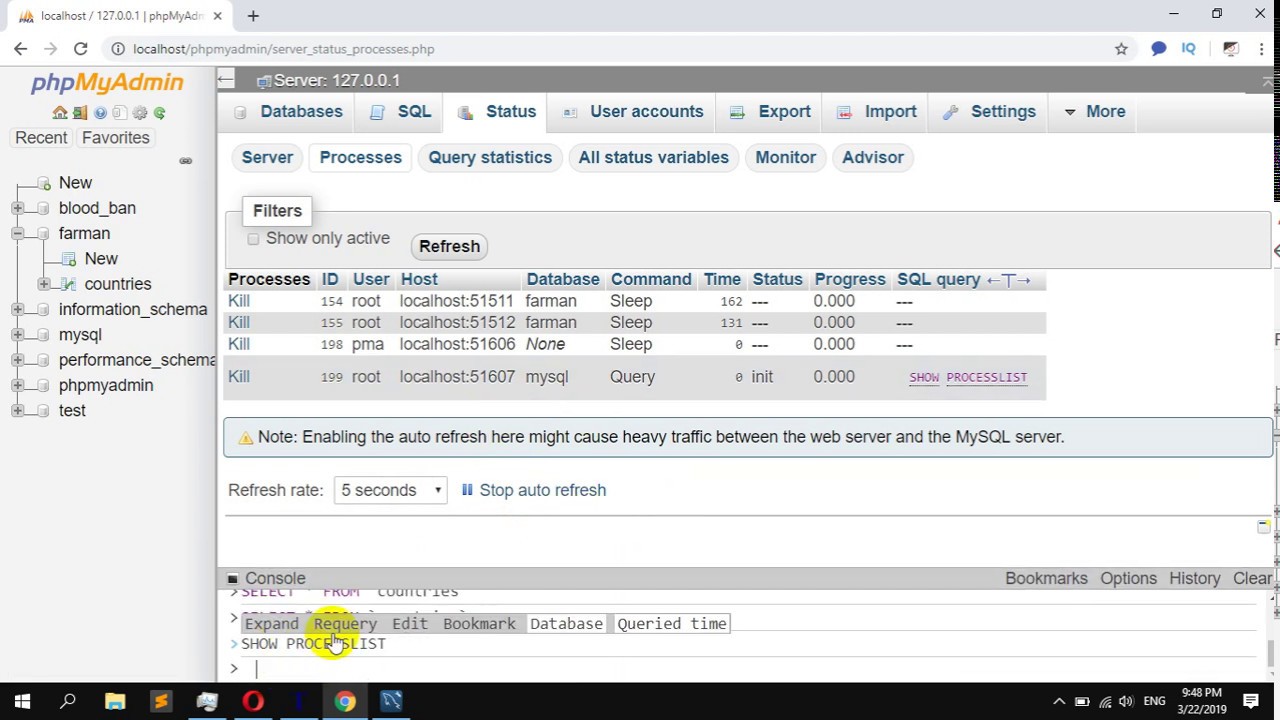Viewport: 1280px width, 720px height.
Task: Toggle Show only active checkbox
Action: pos(253,239)
